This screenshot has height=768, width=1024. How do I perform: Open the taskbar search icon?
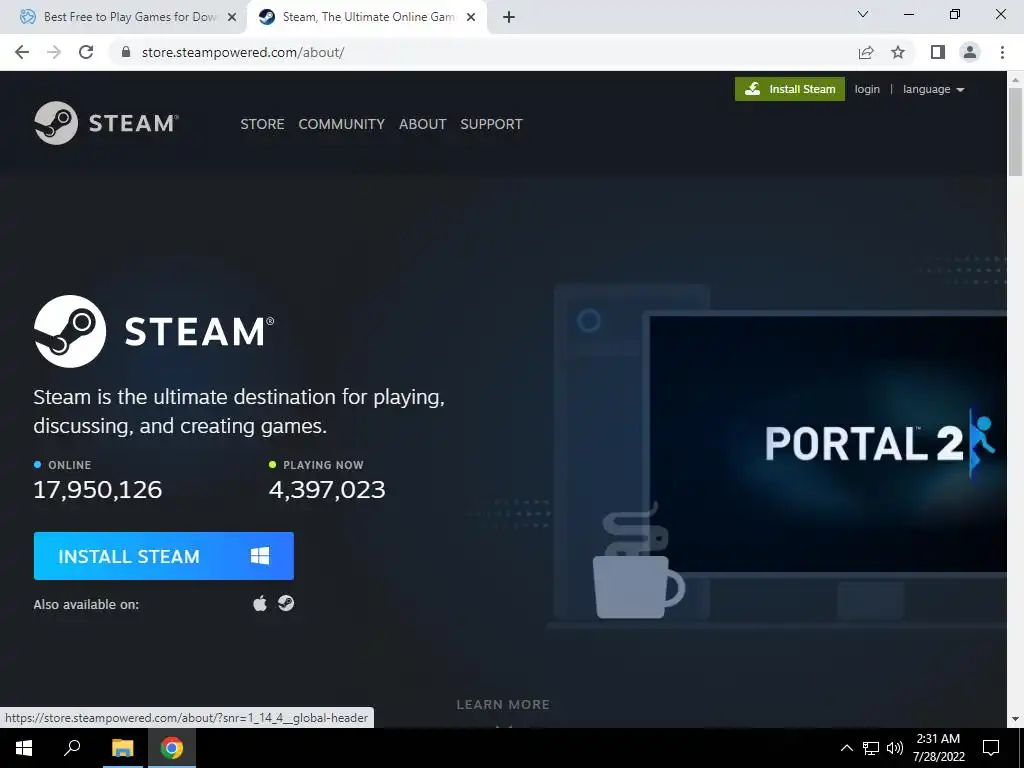pos(72,748)
